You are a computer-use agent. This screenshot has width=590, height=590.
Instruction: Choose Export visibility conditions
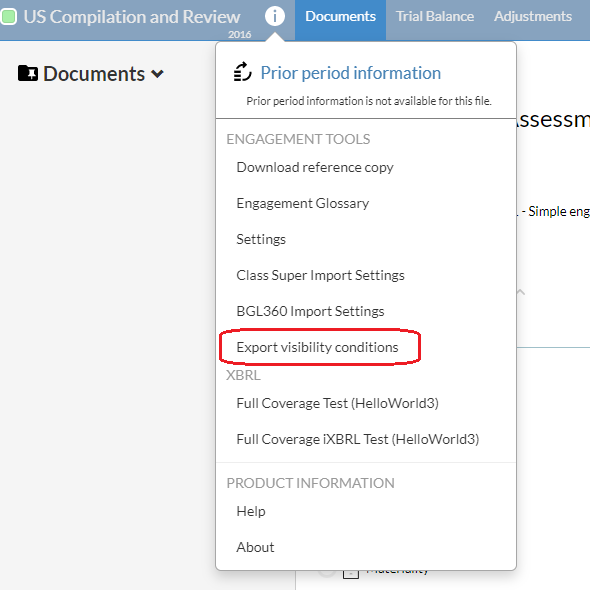click(317, 347)
